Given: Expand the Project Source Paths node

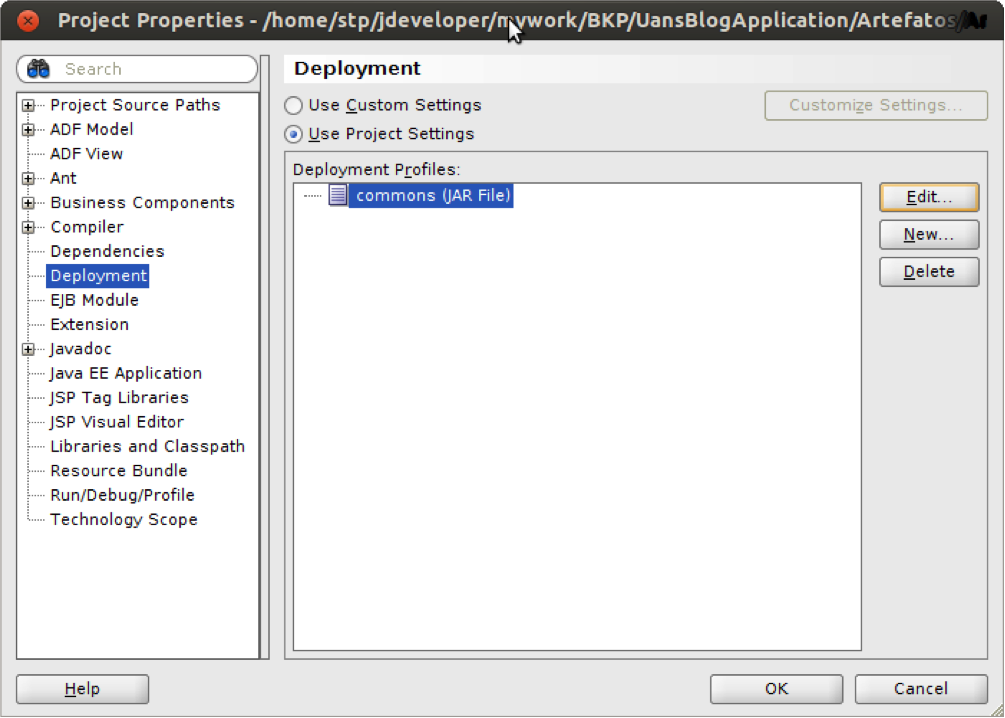Looking at the screenshot, I should click(x=28, y=105).
